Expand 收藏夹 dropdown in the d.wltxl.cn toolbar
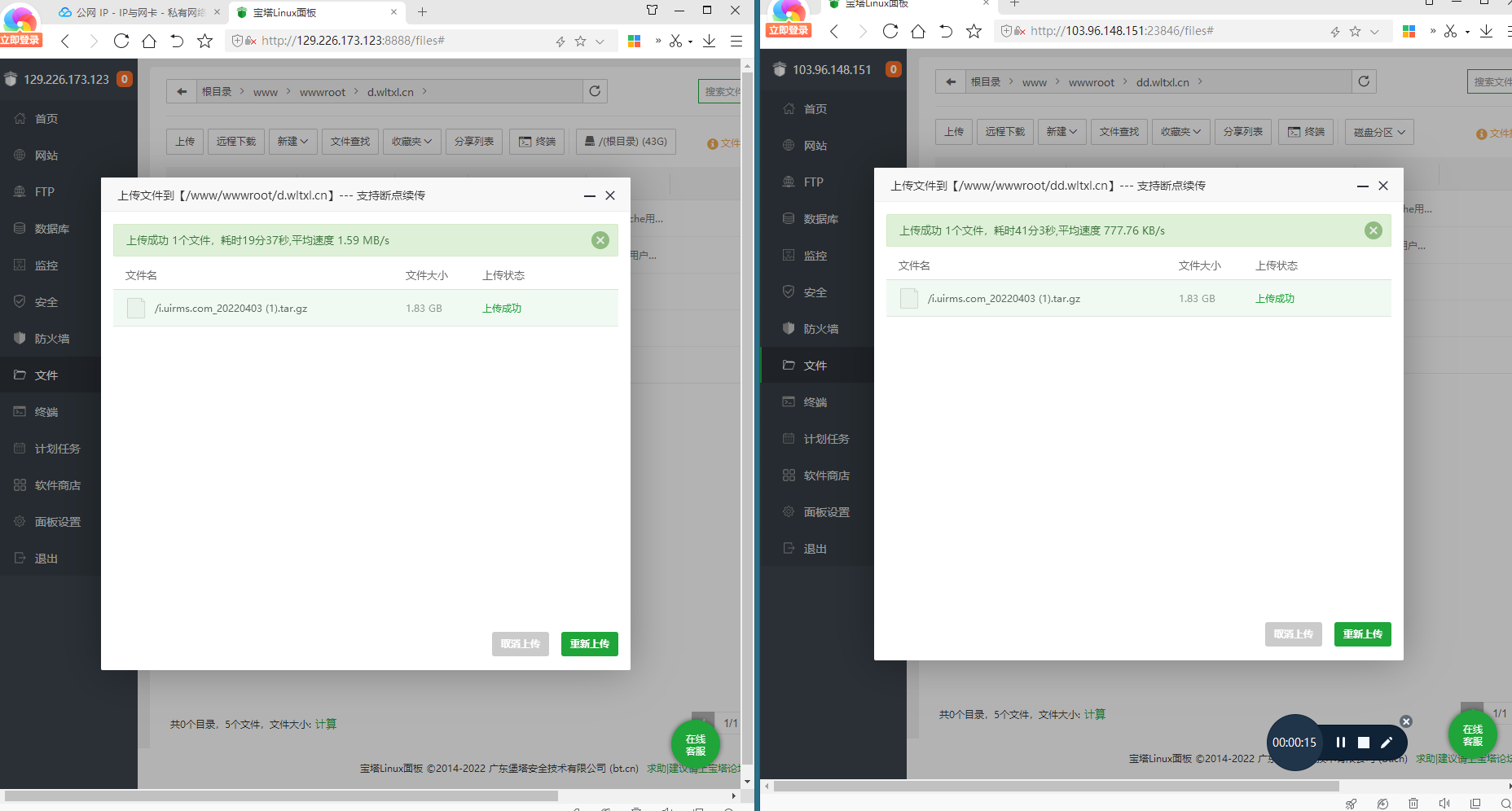The height and width of the screenshot is (811, 1512). click(x=411, y=142)
